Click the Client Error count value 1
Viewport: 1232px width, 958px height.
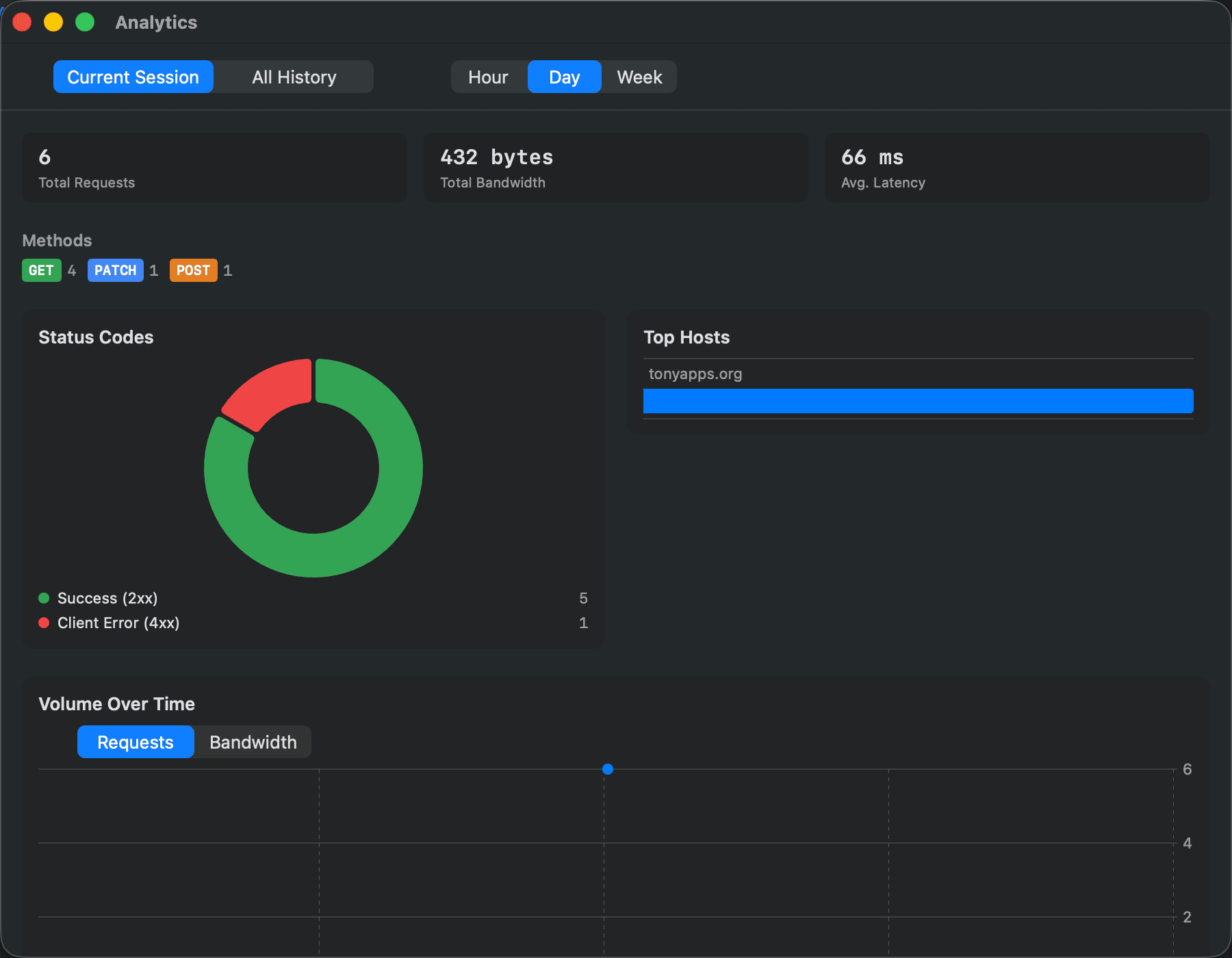pyautogui.click(x=583, y=623)
